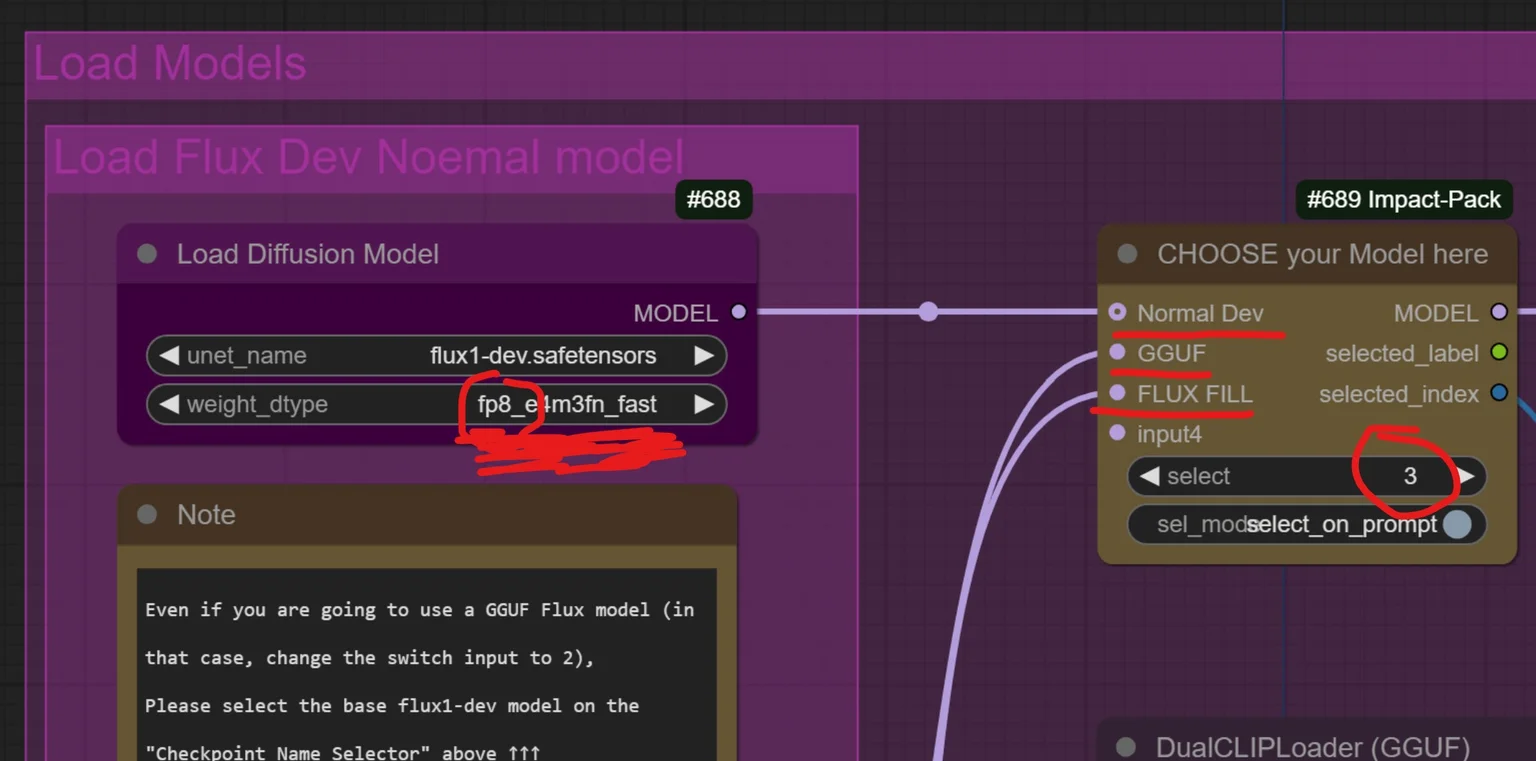Viewport: 1536px width, 761px height.
Task: Click inside the Note text area
Action: 427,664
